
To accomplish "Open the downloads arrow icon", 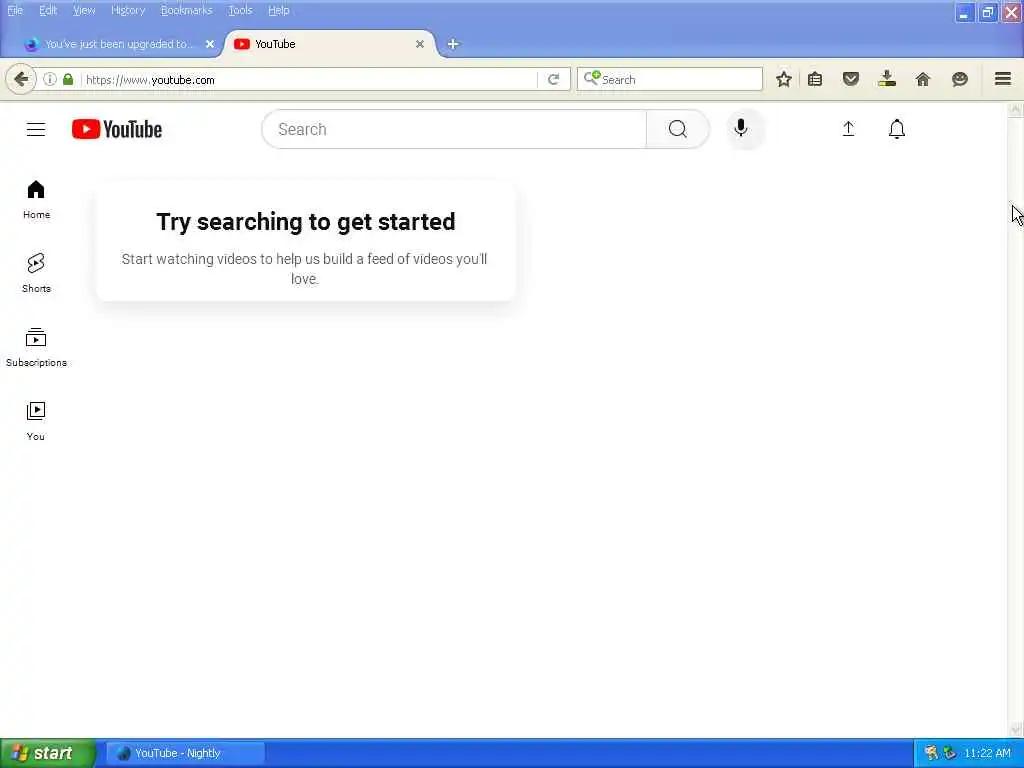I will coord(887,79).
